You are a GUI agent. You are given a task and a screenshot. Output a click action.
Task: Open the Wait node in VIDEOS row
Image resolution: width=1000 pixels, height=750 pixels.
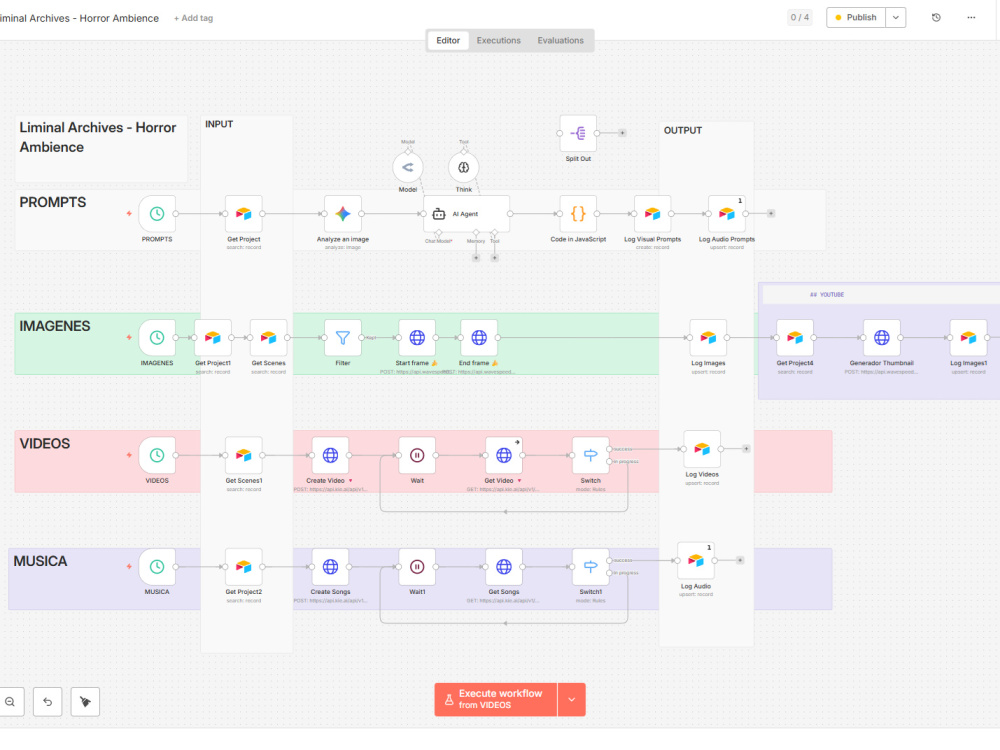[417, 455]
